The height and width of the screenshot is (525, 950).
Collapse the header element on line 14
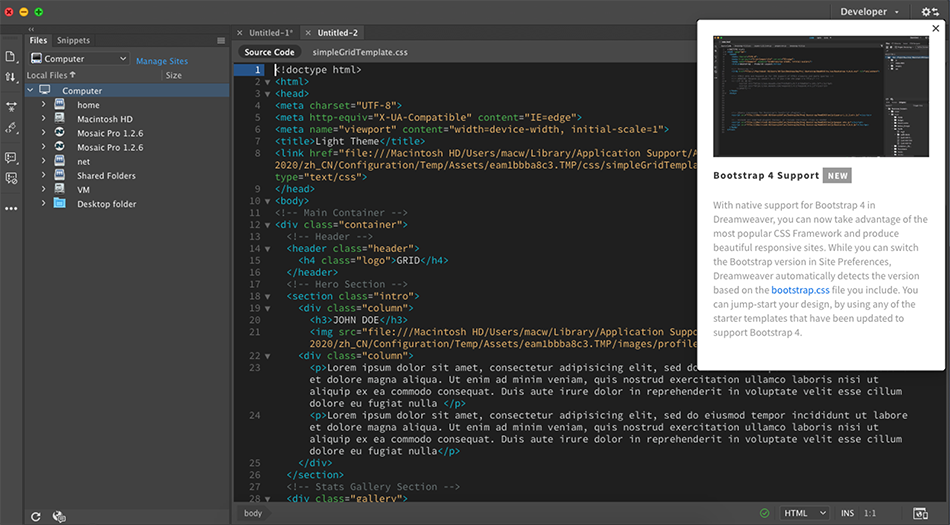[268, 249]
